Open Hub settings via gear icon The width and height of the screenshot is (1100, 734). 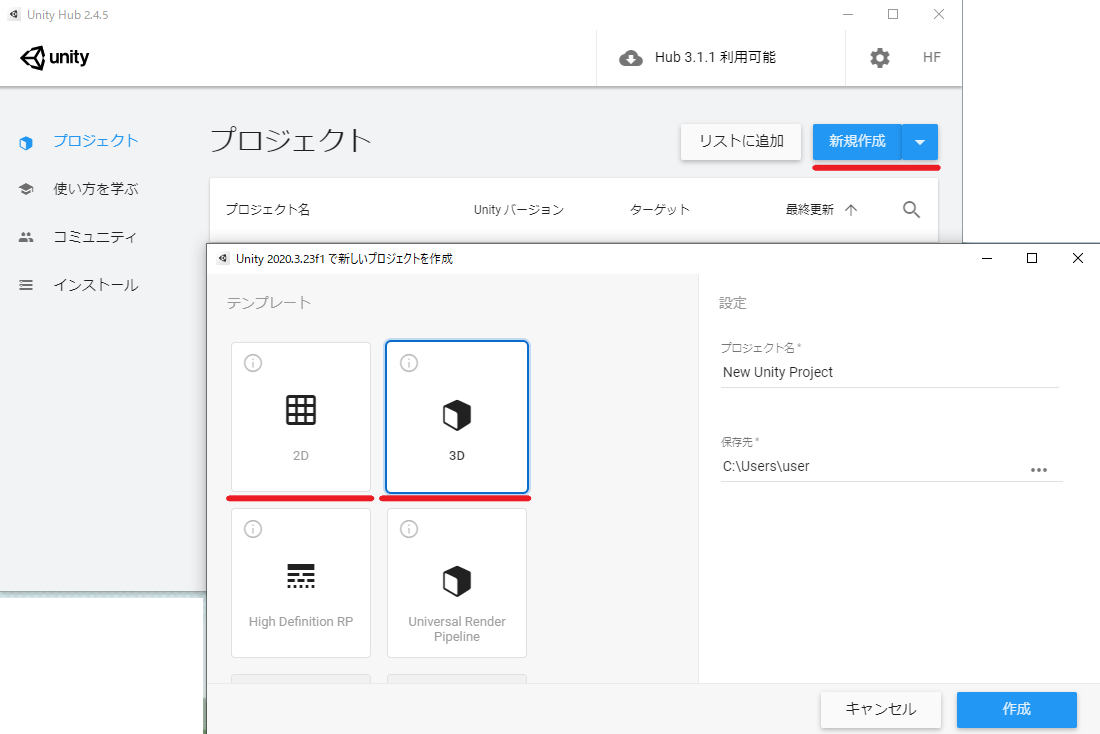pos(880,58)
